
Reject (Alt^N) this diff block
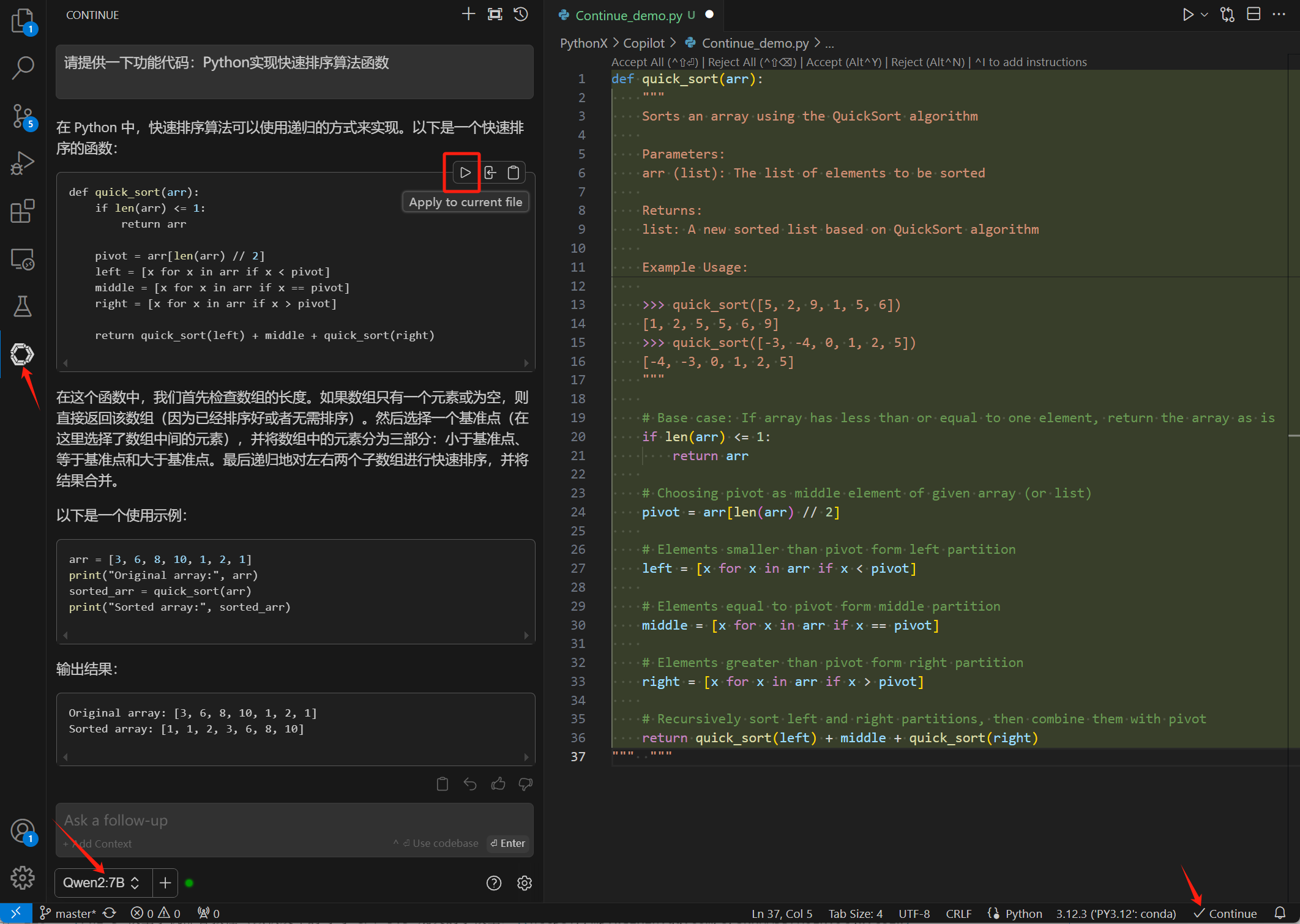point(928,62)
